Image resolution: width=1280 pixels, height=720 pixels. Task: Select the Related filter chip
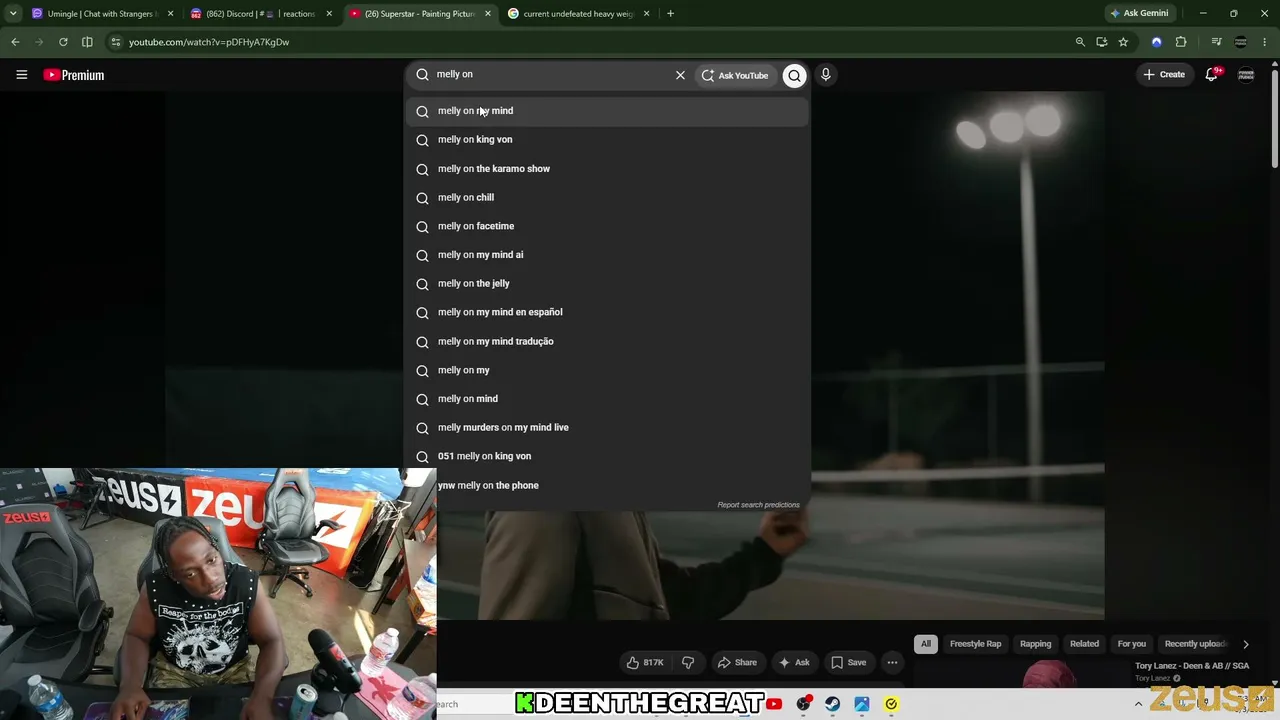(x=1084, y=644)
